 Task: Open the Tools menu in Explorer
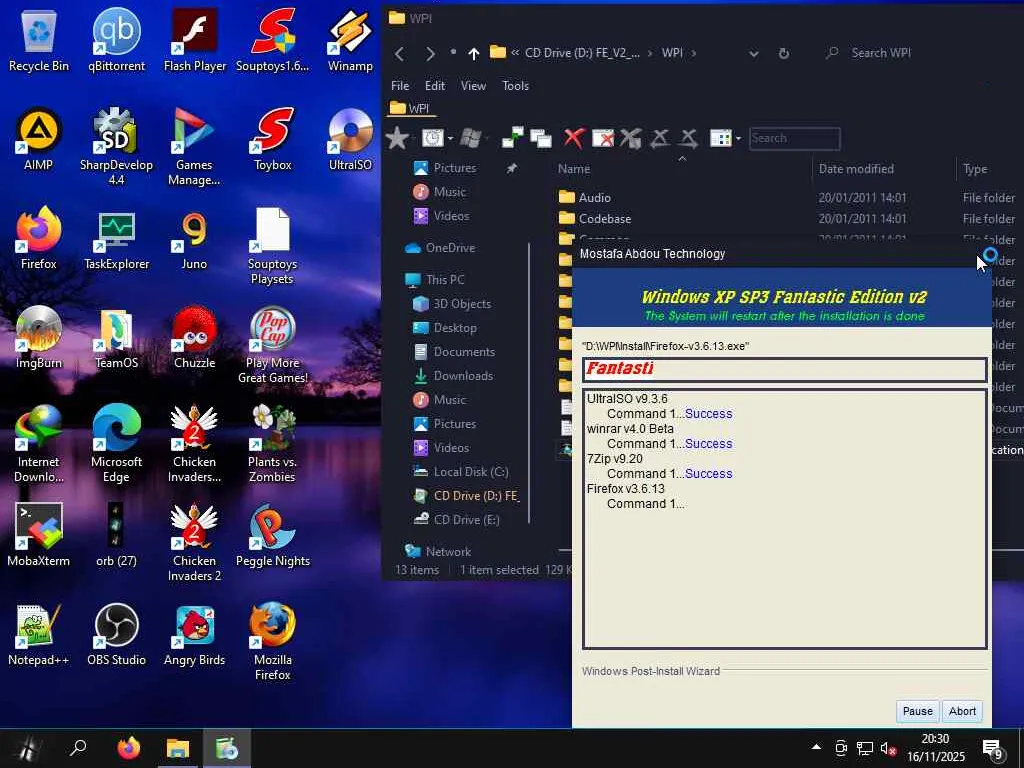pyautogui.click(x=516, y=86)
